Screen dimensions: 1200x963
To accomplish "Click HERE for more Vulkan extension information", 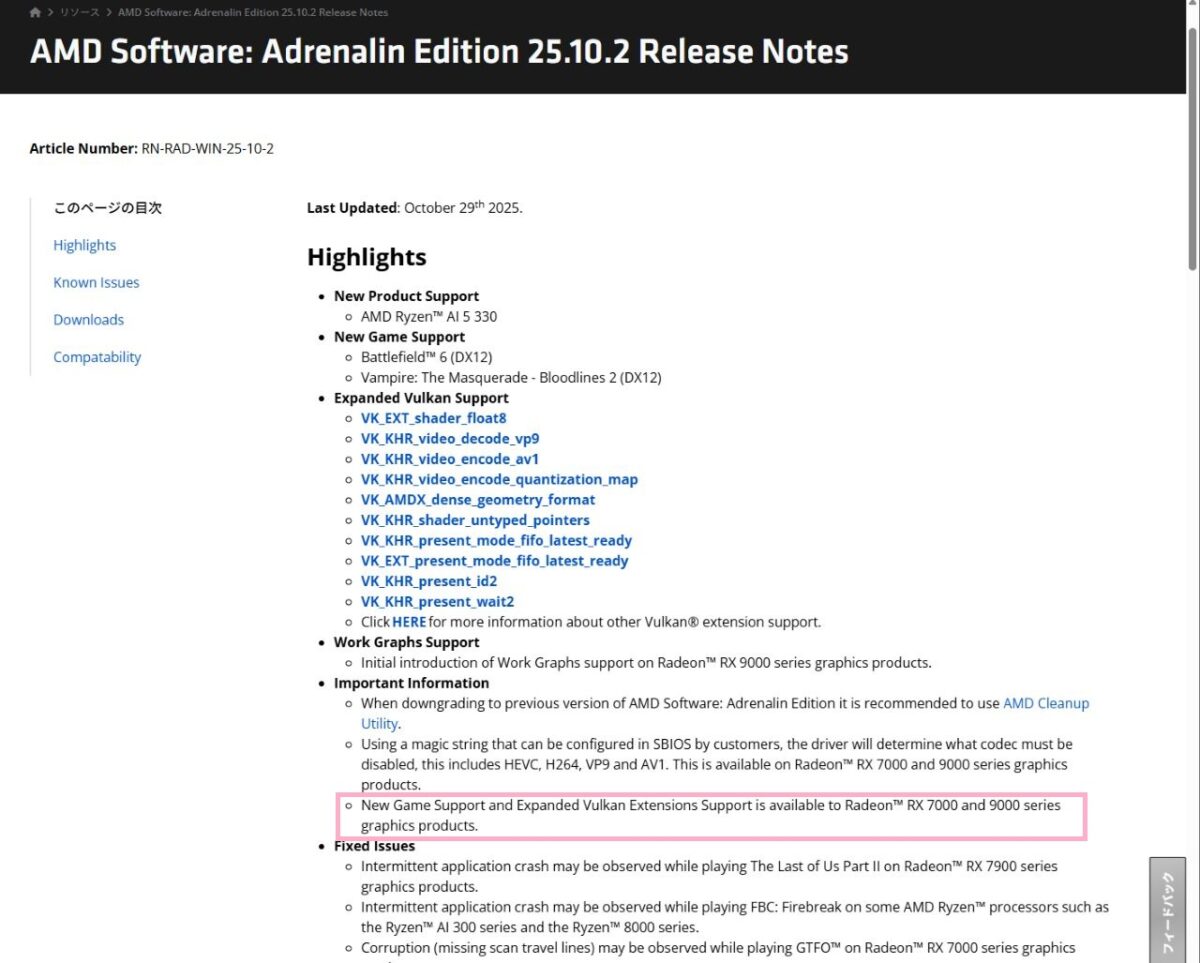I will [x=409, y=621].
